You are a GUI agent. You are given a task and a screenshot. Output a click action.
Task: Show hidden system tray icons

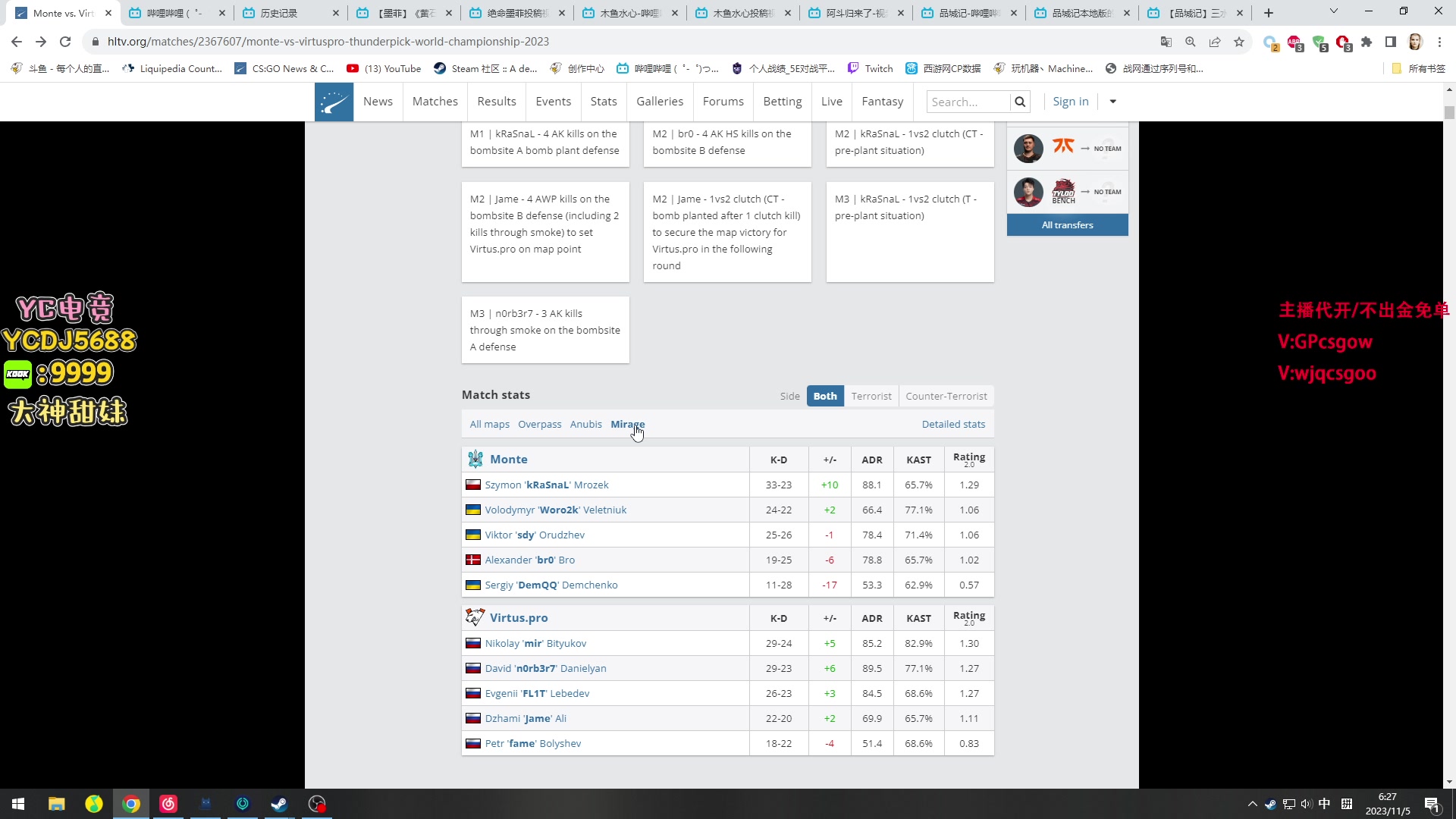(x=1253, y=804)
